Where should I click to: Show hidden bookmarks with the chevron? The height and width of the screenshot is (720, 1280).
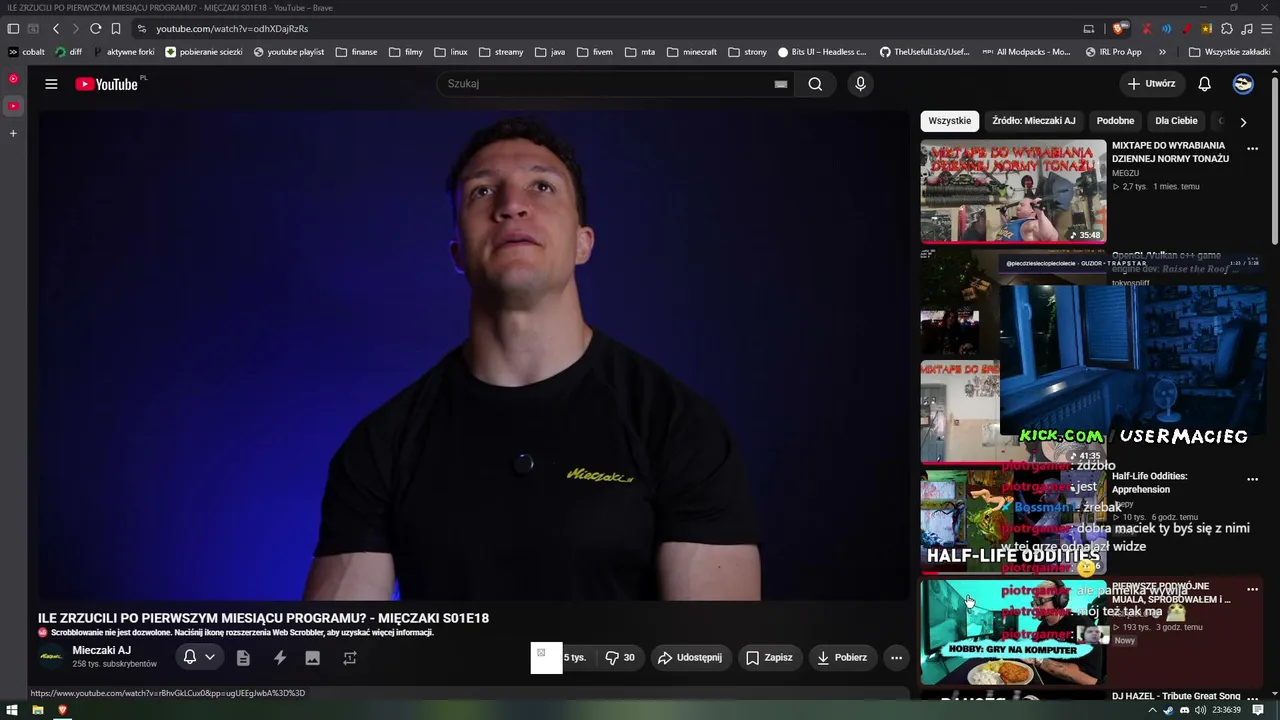[1162, 52]
